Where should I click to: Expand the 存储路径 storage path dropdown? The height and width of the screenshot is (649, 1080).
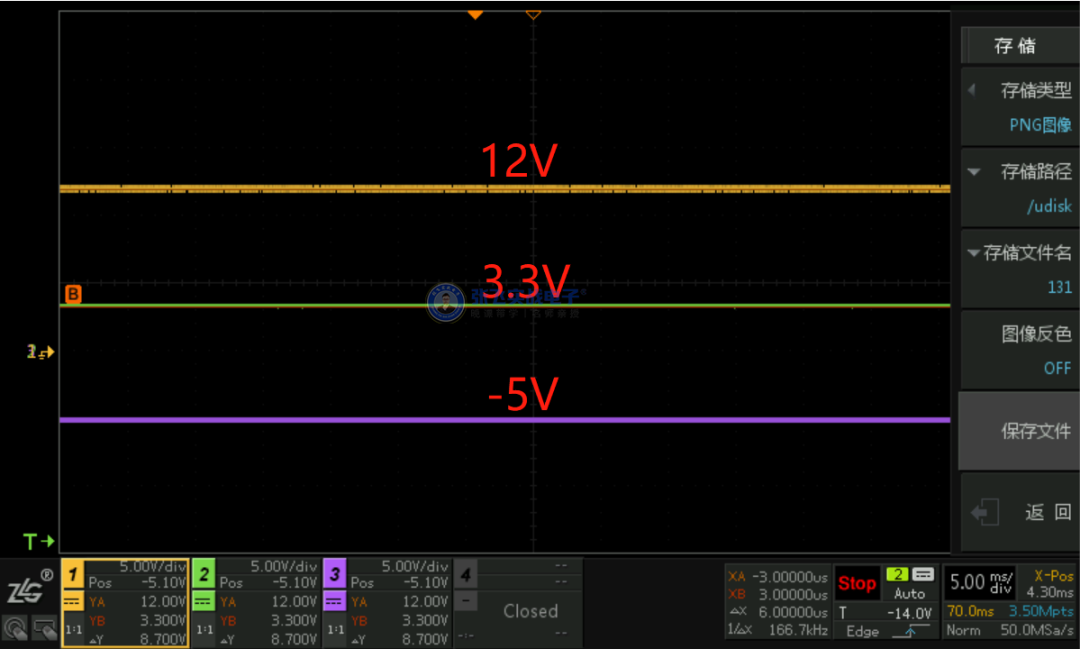[1019, 188]
